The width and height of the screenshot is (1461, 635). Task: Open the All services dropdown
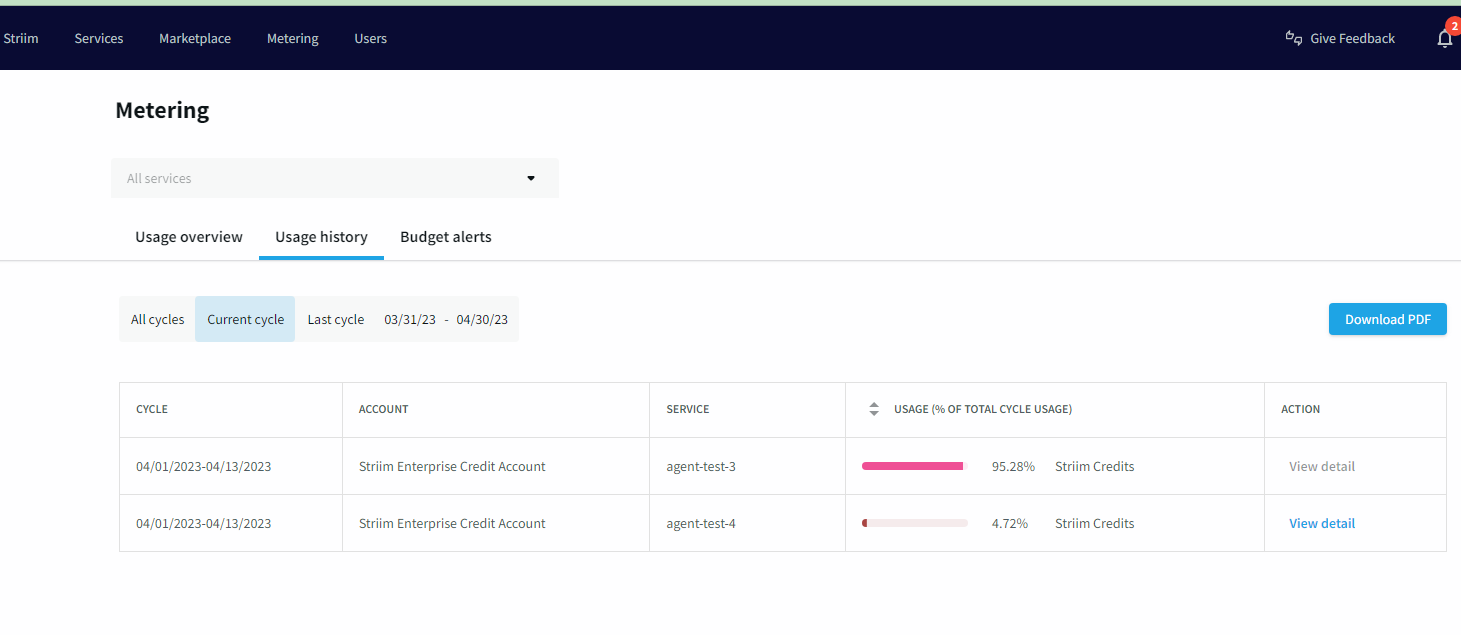[x=335, y=178]
